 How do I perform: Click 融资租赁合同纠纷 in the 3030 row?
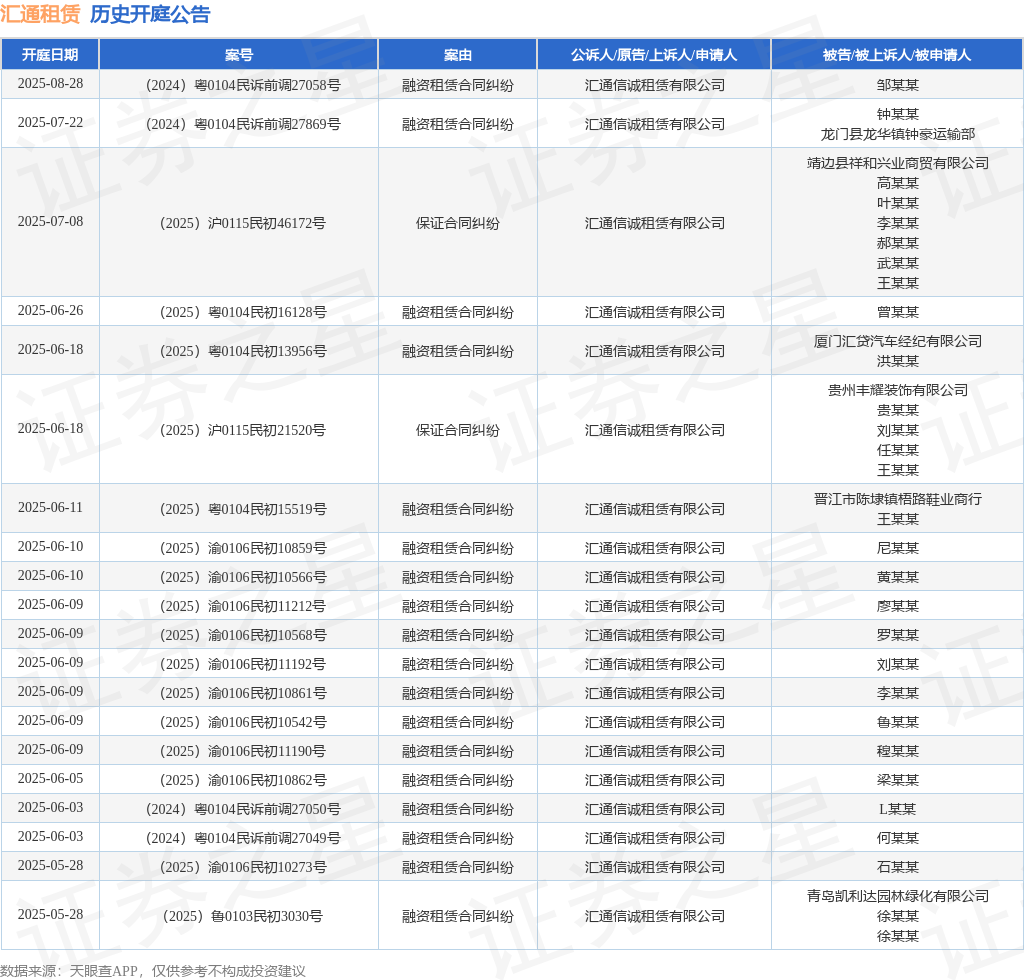tap(458, 917)
